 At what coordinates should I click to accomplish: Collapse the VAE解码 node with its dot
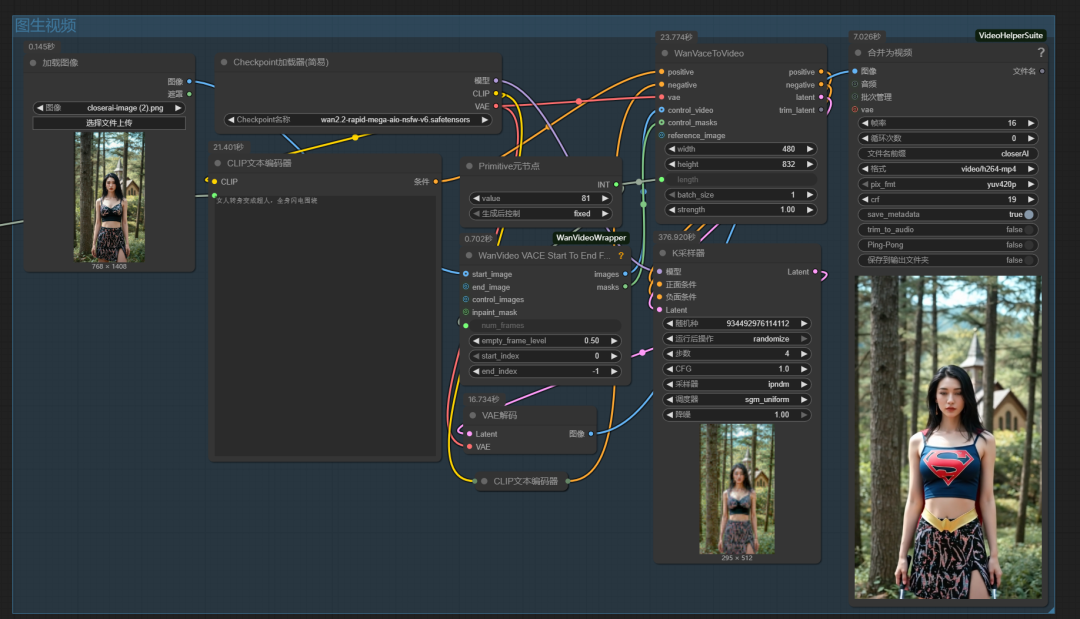[x=472, y=415]
